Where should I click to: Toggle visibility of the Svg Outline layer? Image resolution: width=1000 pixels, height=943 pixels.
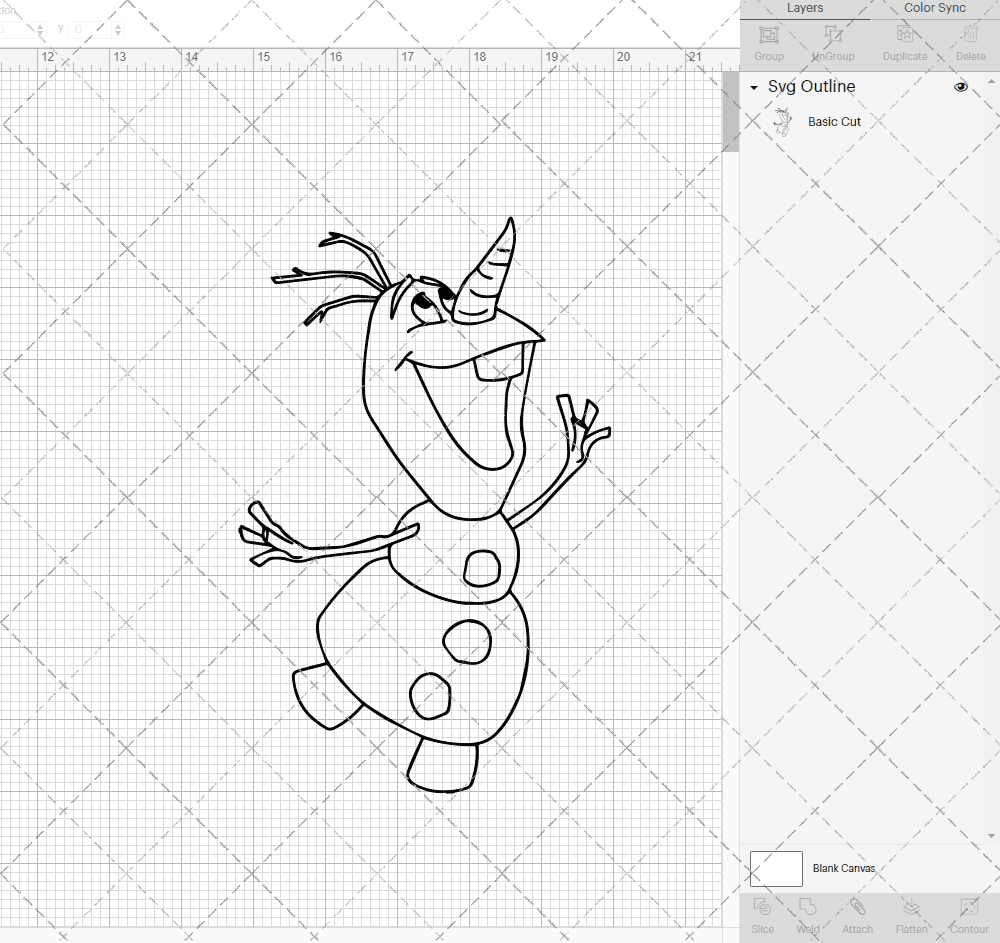[960, 87]
